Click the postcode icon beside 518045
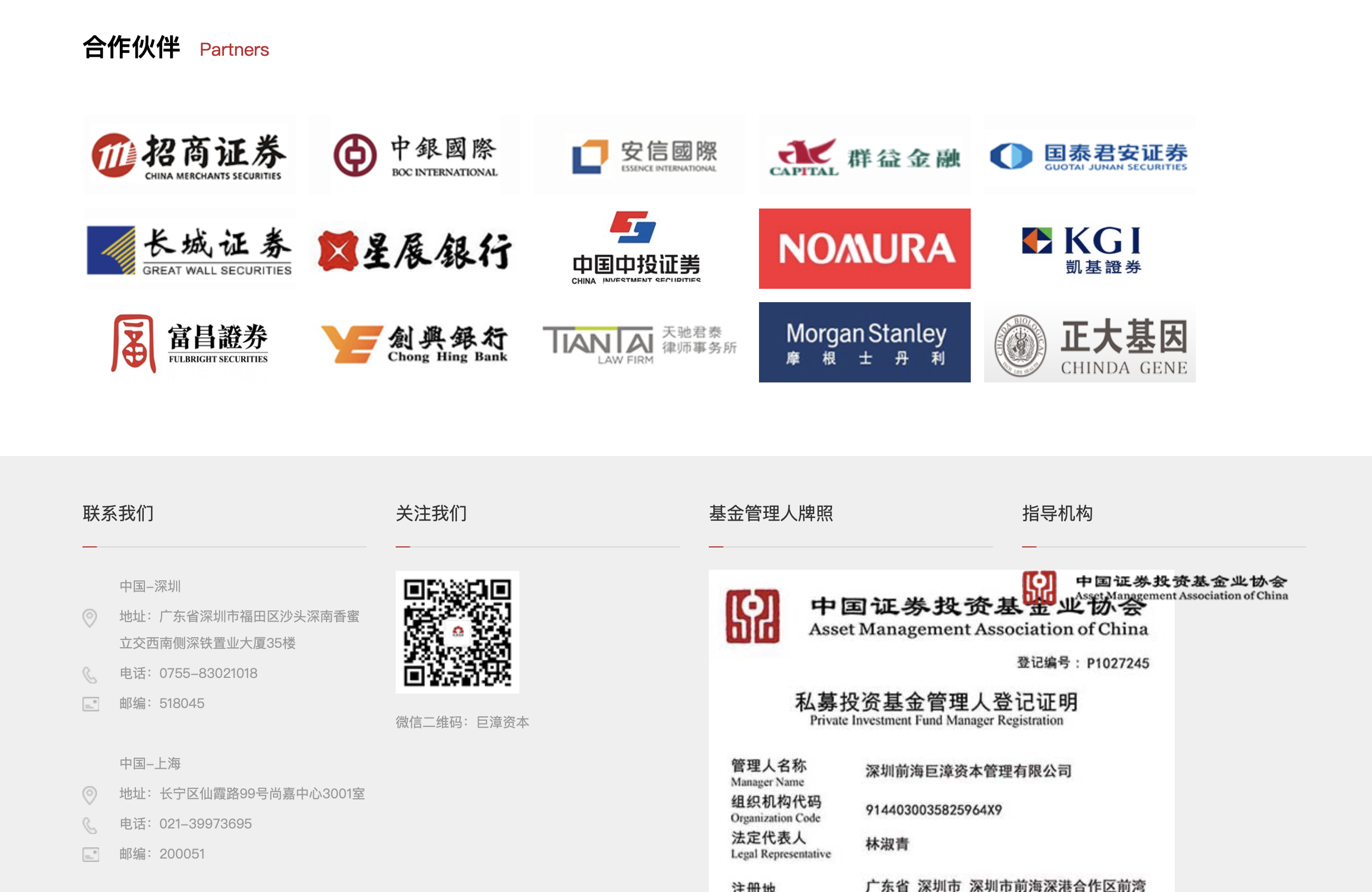1372x892 pixels. (x=90, y=704)
